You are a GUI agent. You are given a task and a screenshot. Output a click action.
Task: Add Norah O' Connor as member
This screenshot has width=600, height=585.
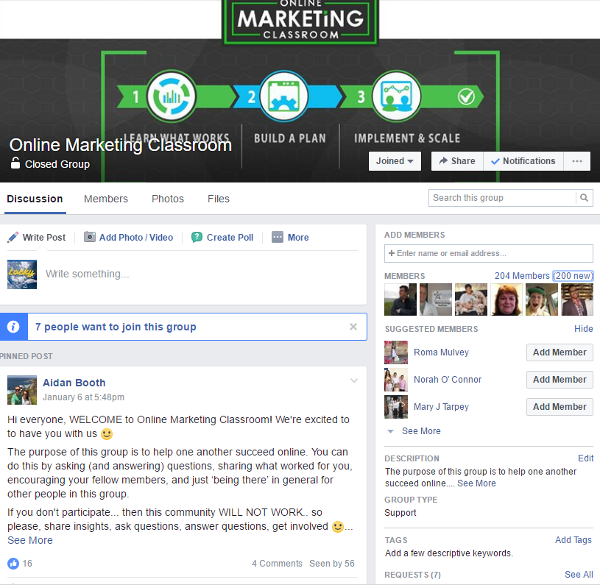[x=559, y=380]
